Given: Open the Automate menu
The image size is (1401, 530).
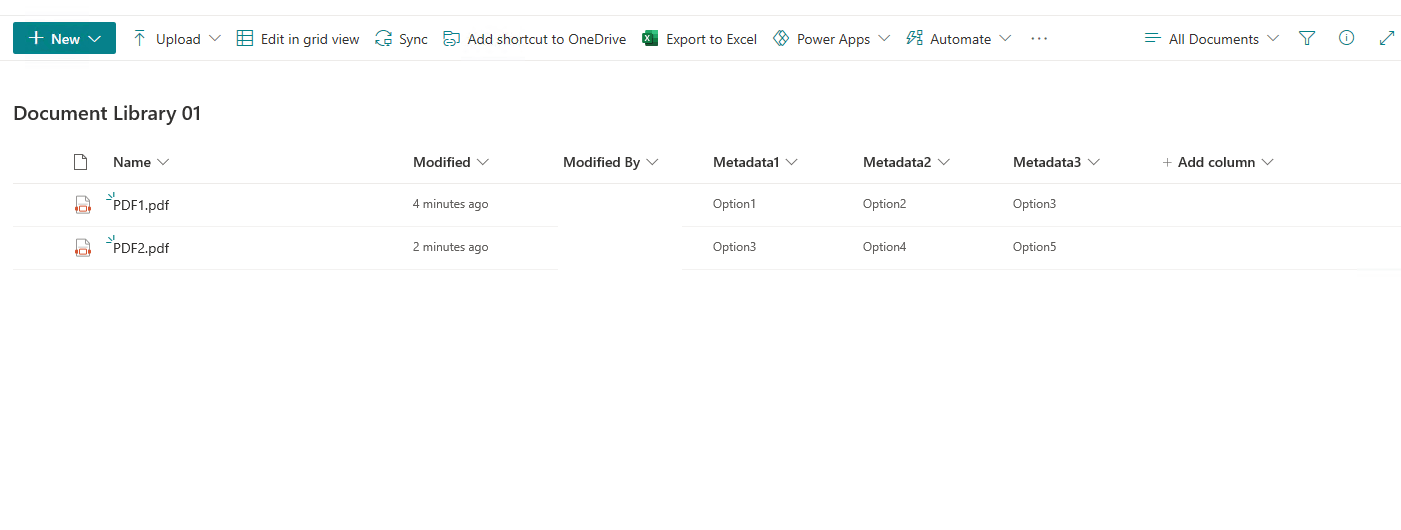Looking at the screenshot, I should (x=958, y=39).
